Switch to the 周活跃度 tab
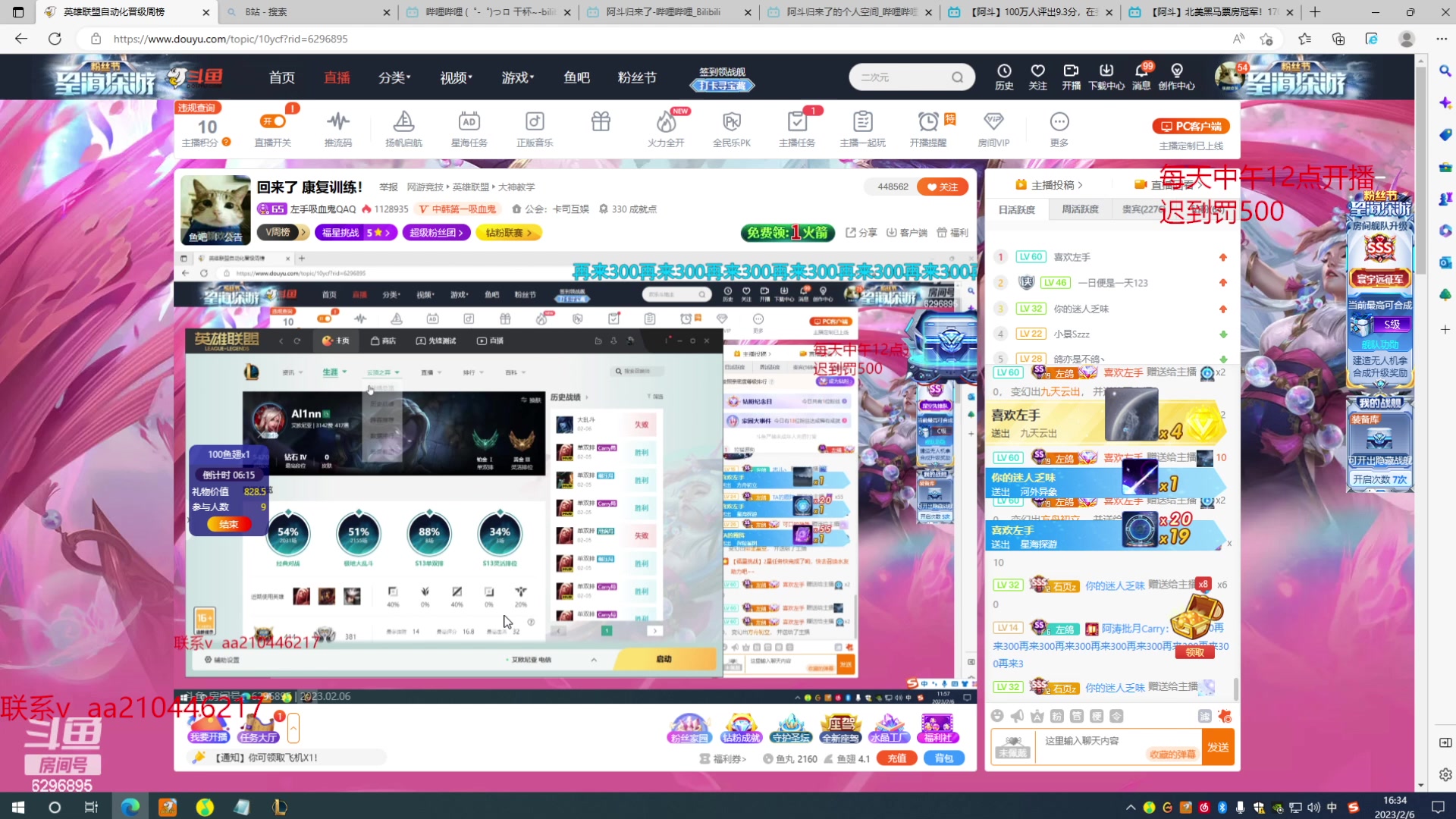This screenshot has height=819, width=1456. point(1080,209)
